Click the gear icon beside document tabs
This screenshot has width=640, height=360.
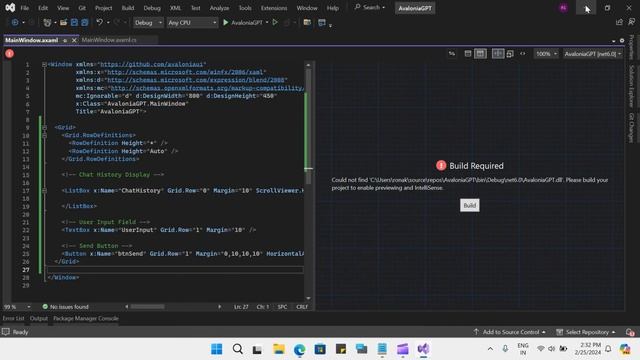pyautogui.click(x=622, y=40)
